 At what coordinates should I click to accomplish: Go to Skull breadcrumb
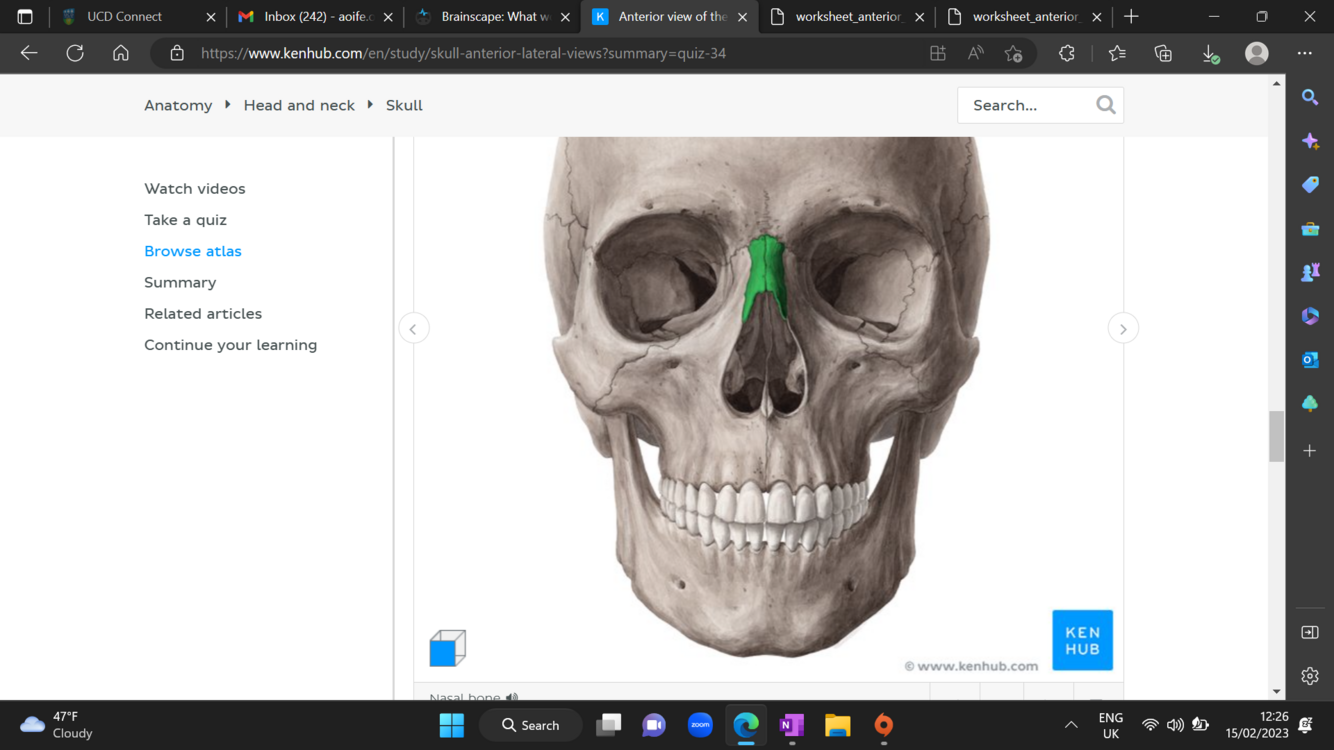click(x=404, y=105)
